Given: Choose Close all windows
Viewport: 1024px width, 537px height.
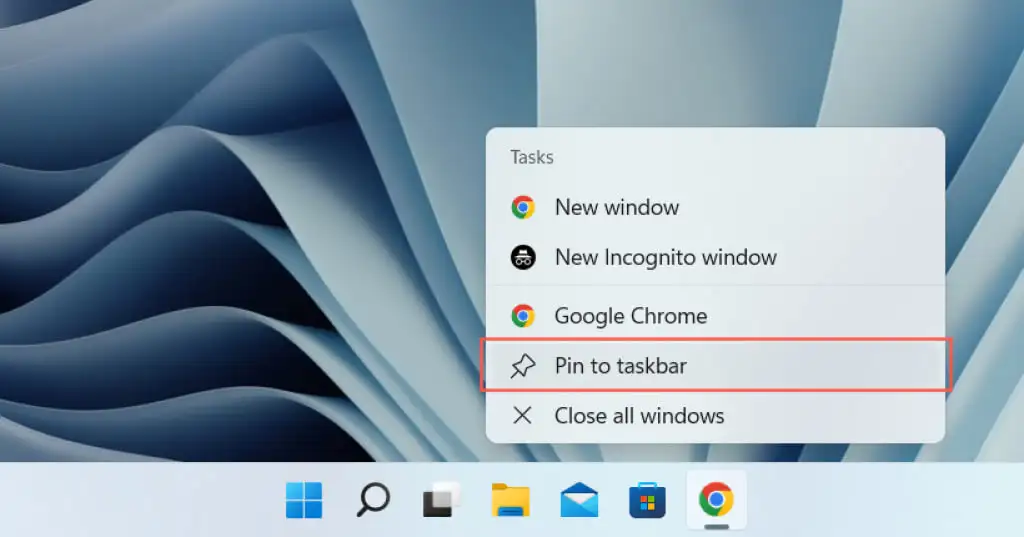Looking at the screenshot, I should pyautogui.click(x=716, y=415).
